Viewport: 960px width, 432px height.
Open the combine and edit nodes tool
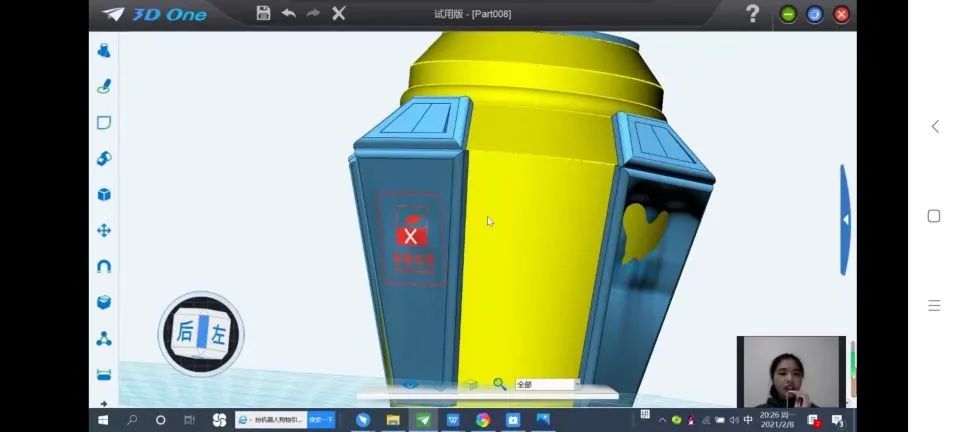coord(104,338)
